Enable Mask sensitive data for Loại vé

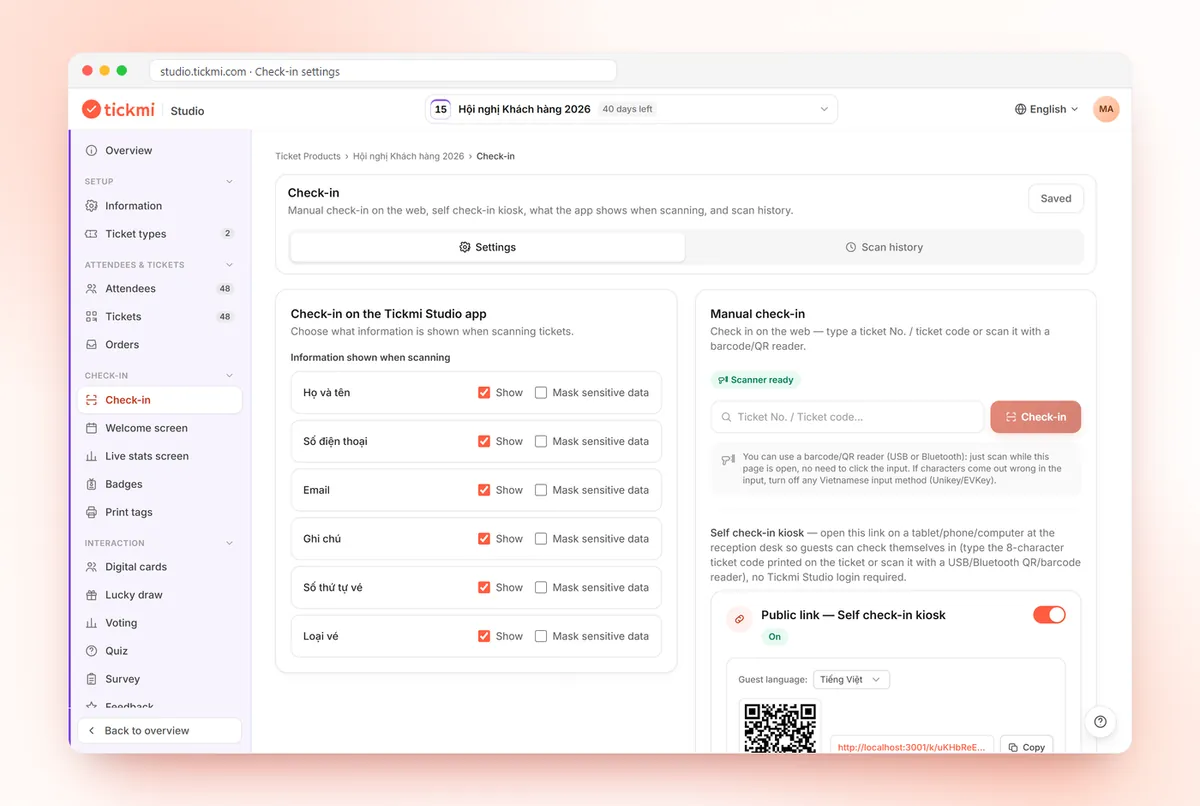pyautogui.click(x=541, y=636)
